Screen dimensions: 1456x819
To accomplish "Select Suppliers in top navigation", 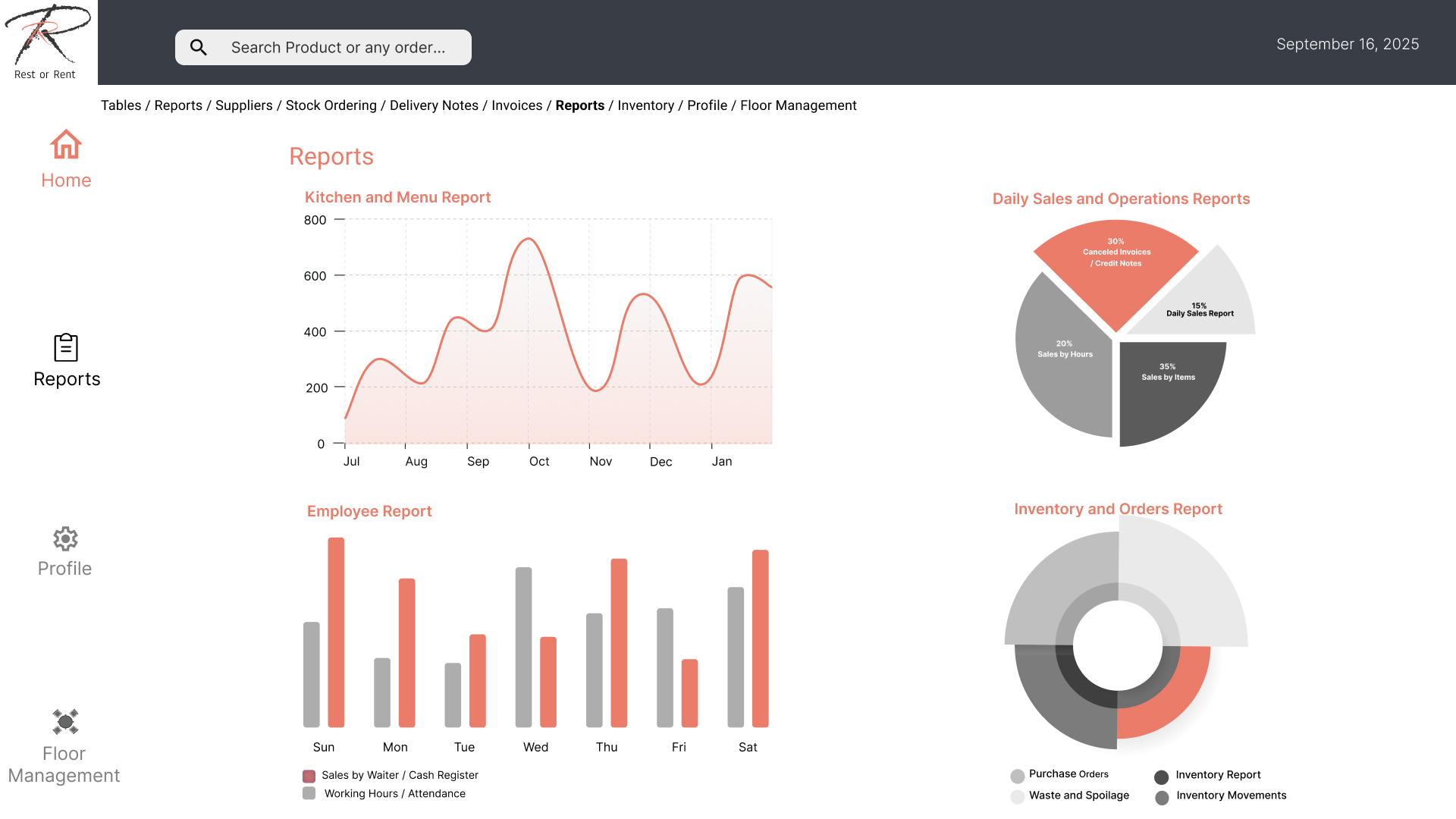I will (x=243, y=105).
